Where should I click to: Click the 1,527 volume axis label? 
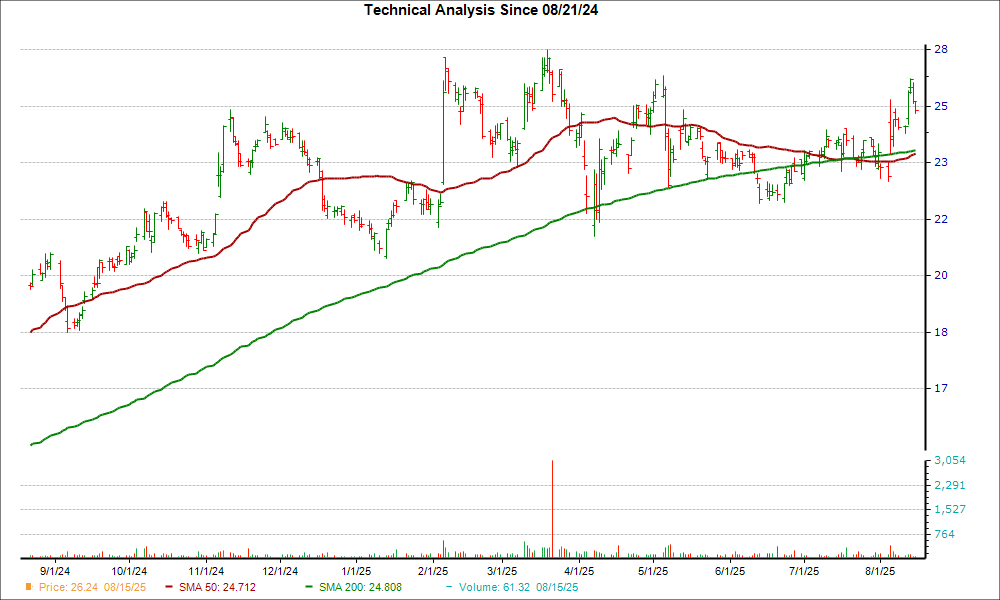[950, 509]
